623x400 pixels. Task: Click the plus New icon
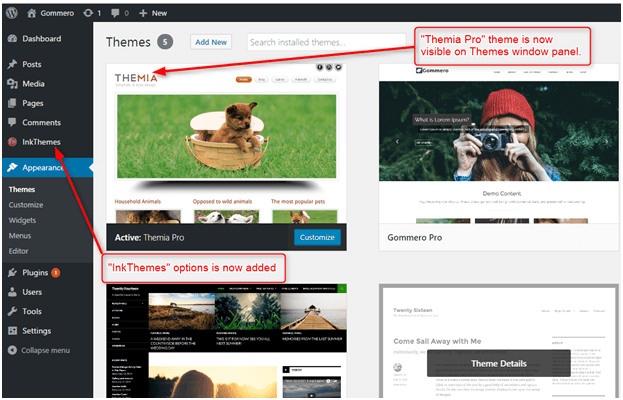[143, 13]
